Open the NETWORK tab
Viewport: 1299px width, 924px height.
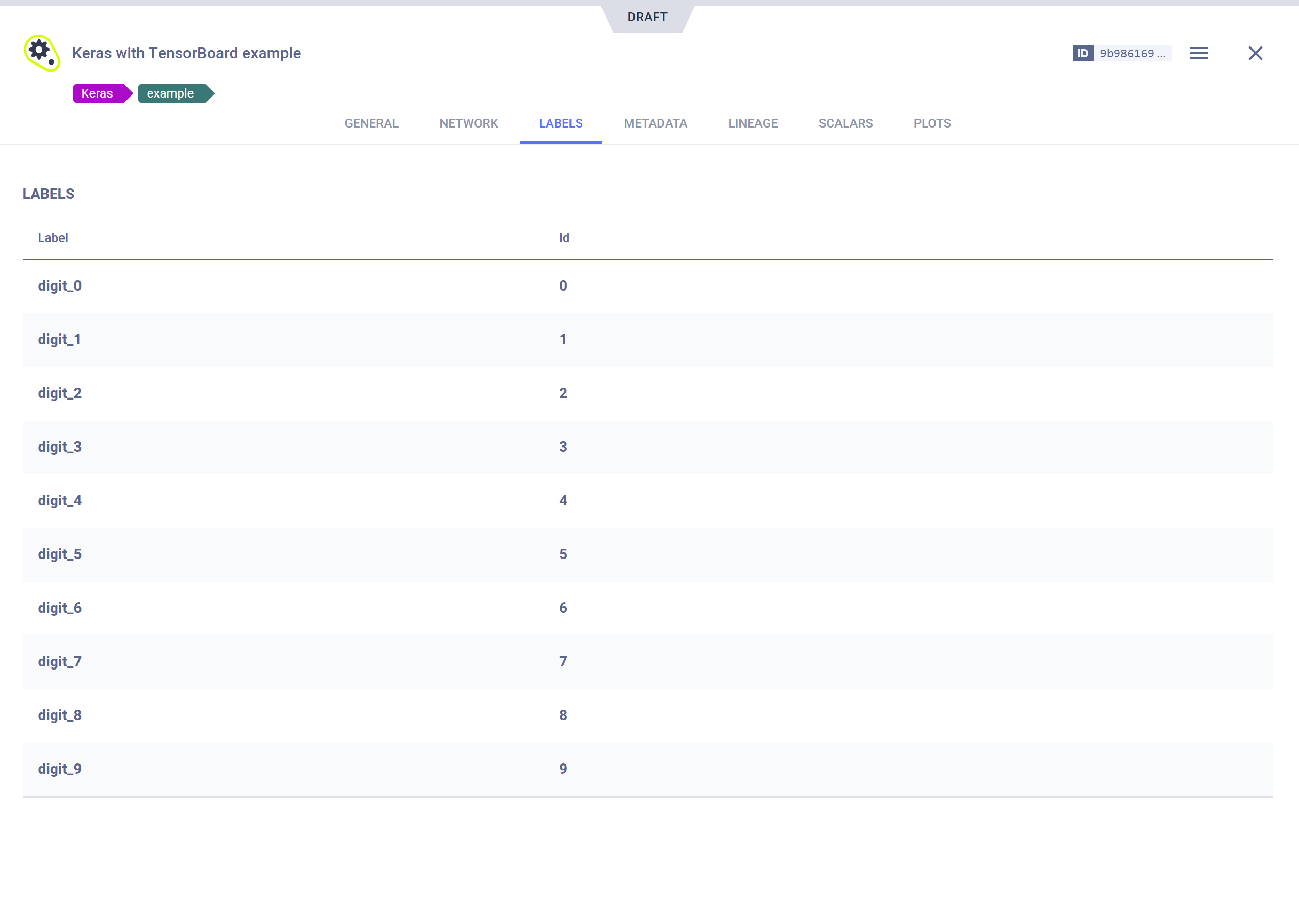pyautogui.click(x=468, y=123)
